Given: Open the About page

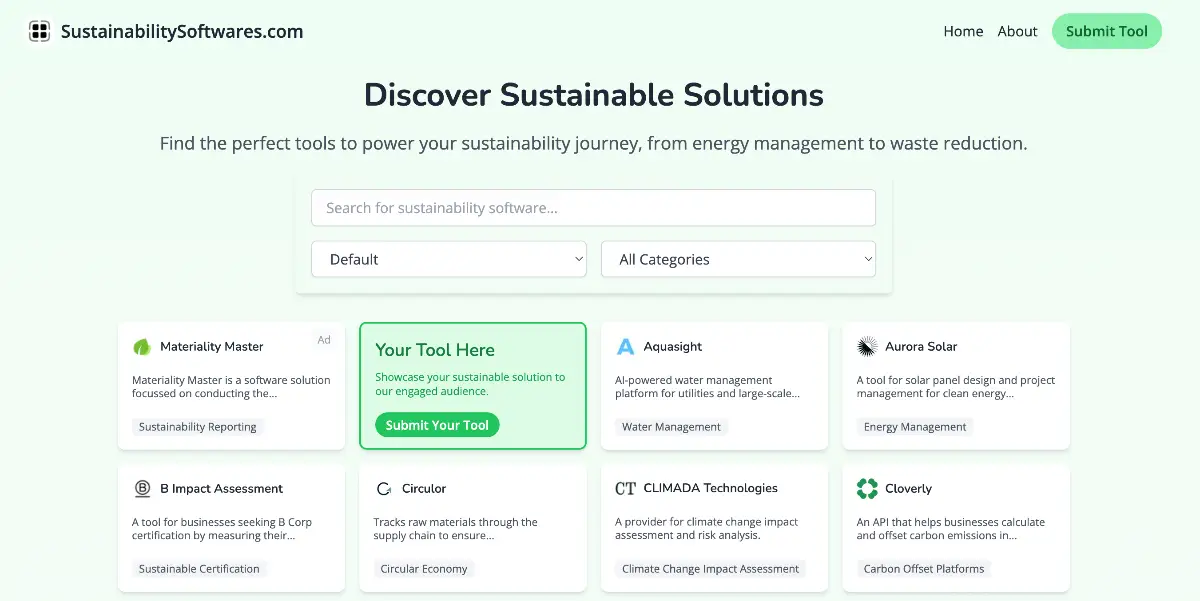Looking at the screenshot, I should [x=1017, y=31].
